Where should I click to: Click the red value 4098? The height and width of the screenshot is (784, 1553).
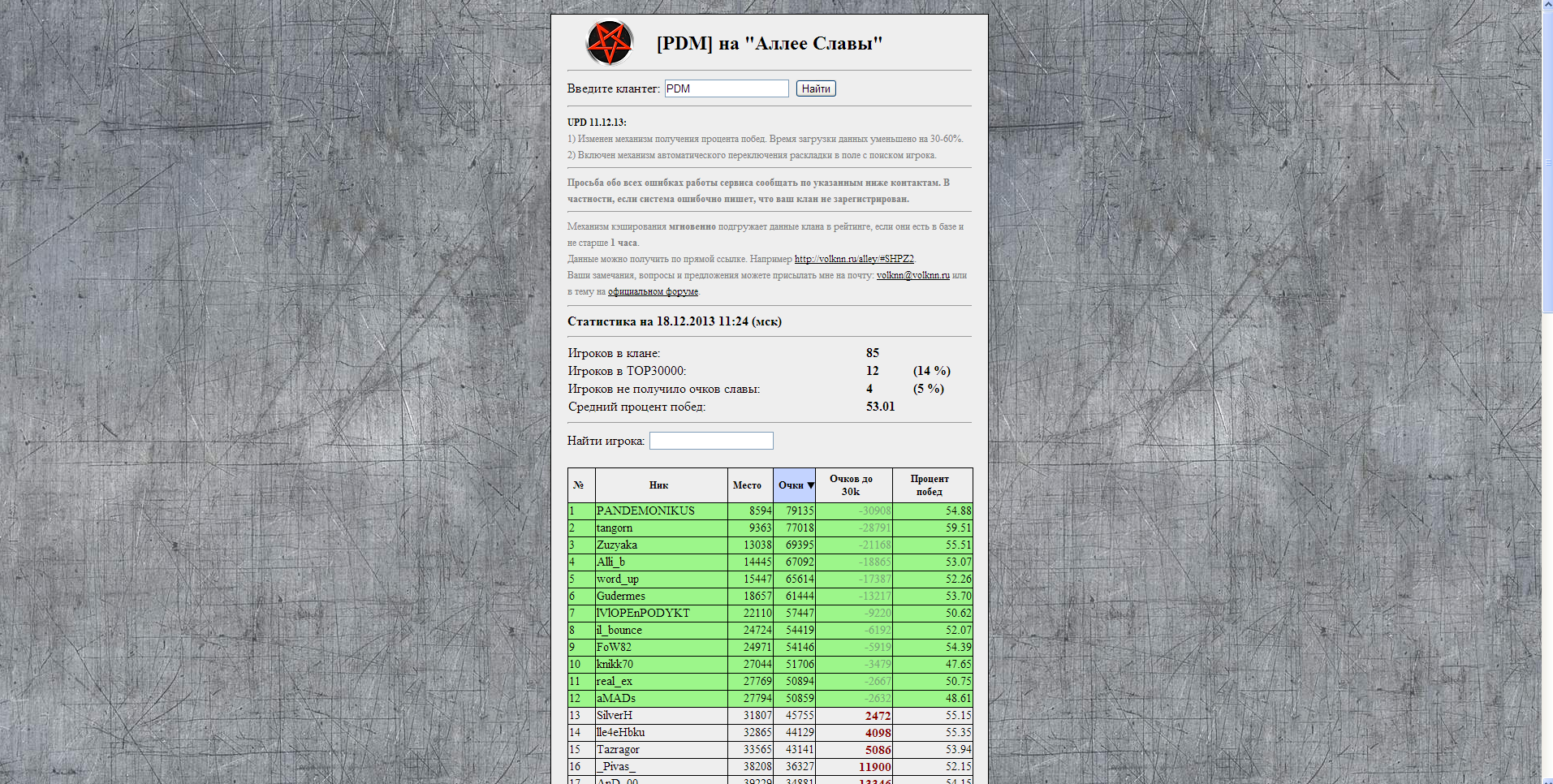pos(878,733)
